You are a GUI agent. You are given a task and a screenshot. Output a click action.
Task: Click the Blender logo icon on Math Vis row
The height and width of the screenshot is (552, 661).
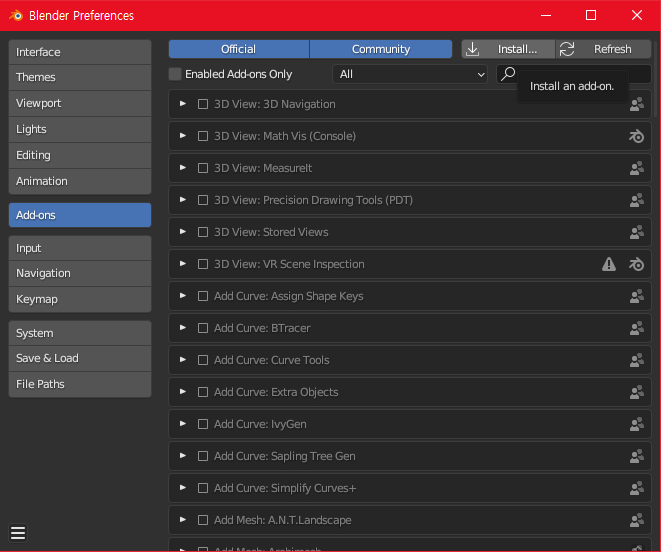point(637,136)
